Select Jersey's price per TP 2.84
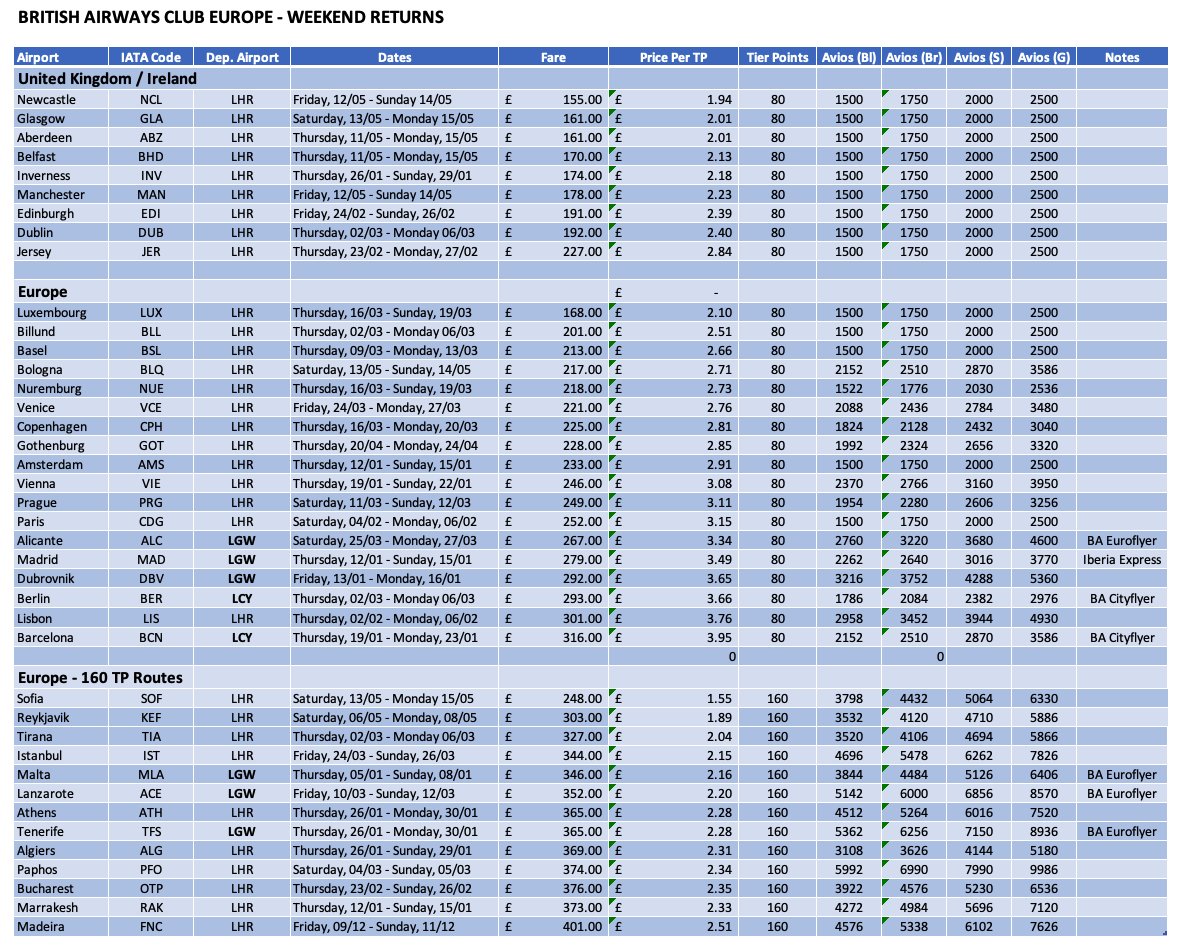This screenshot has height=952, width=1183. 674,251
